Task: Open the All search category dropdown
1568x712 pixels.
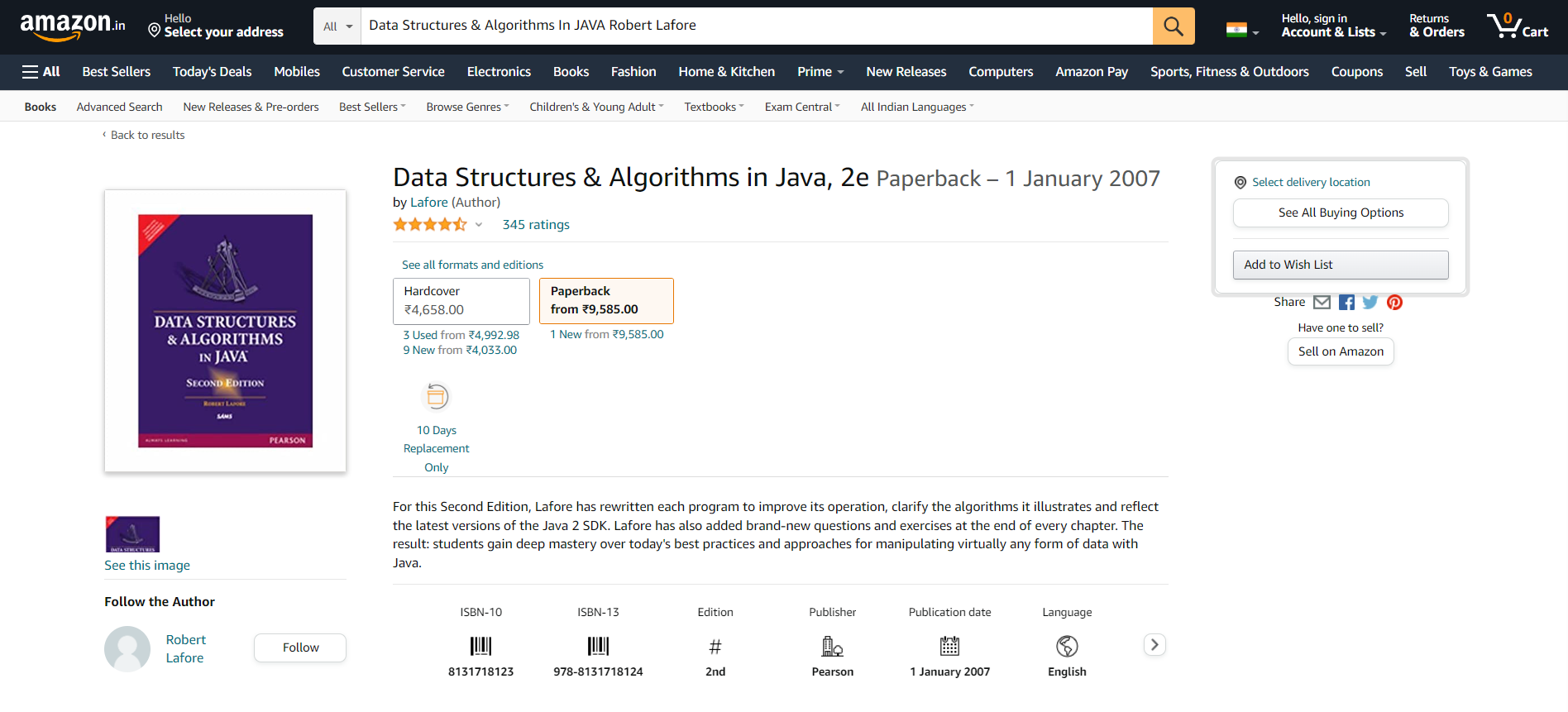Action: coord(337,26)
